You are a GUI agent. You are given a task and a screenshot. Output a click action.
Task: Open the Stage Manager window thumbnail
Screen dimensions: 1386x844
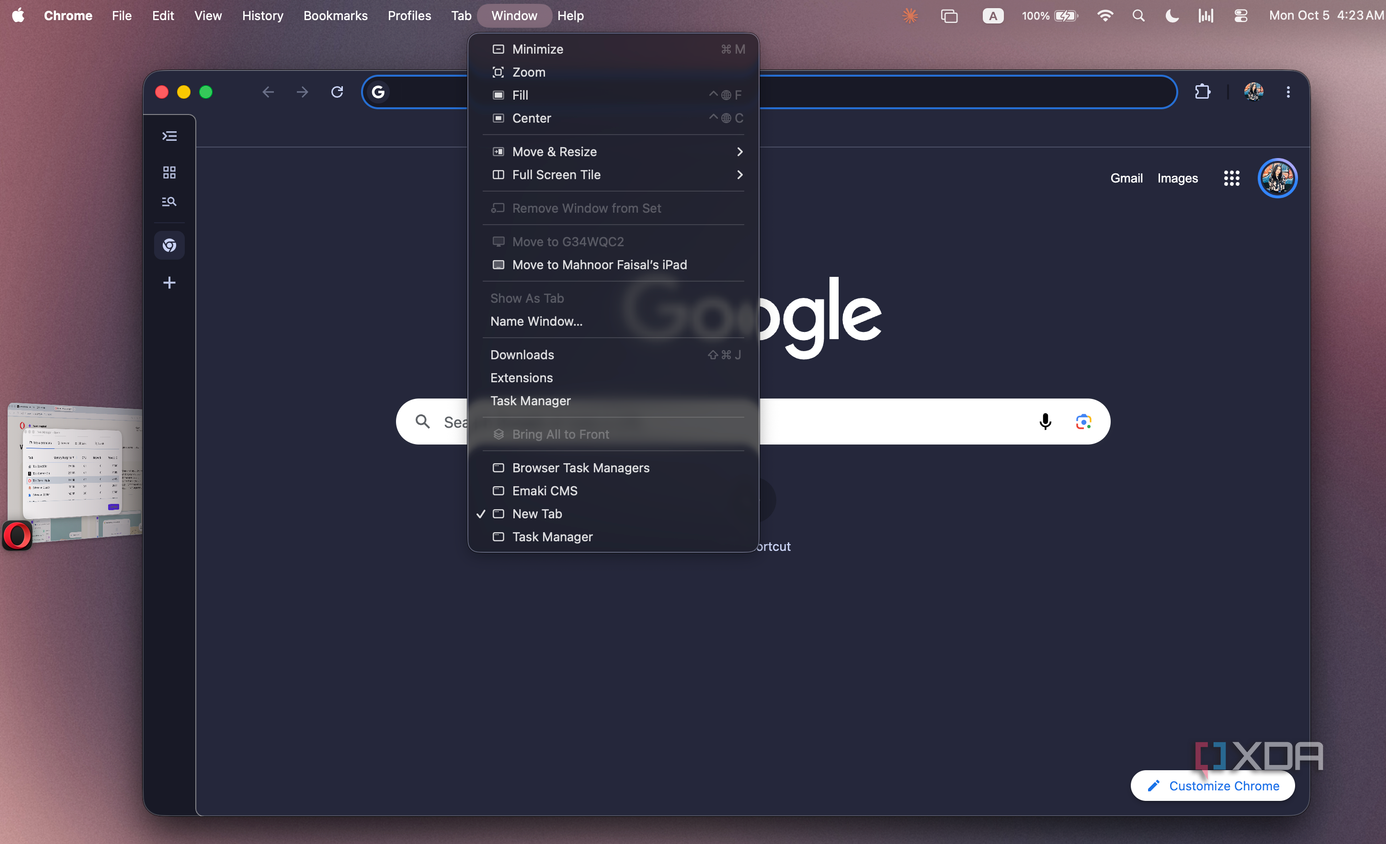75,472
